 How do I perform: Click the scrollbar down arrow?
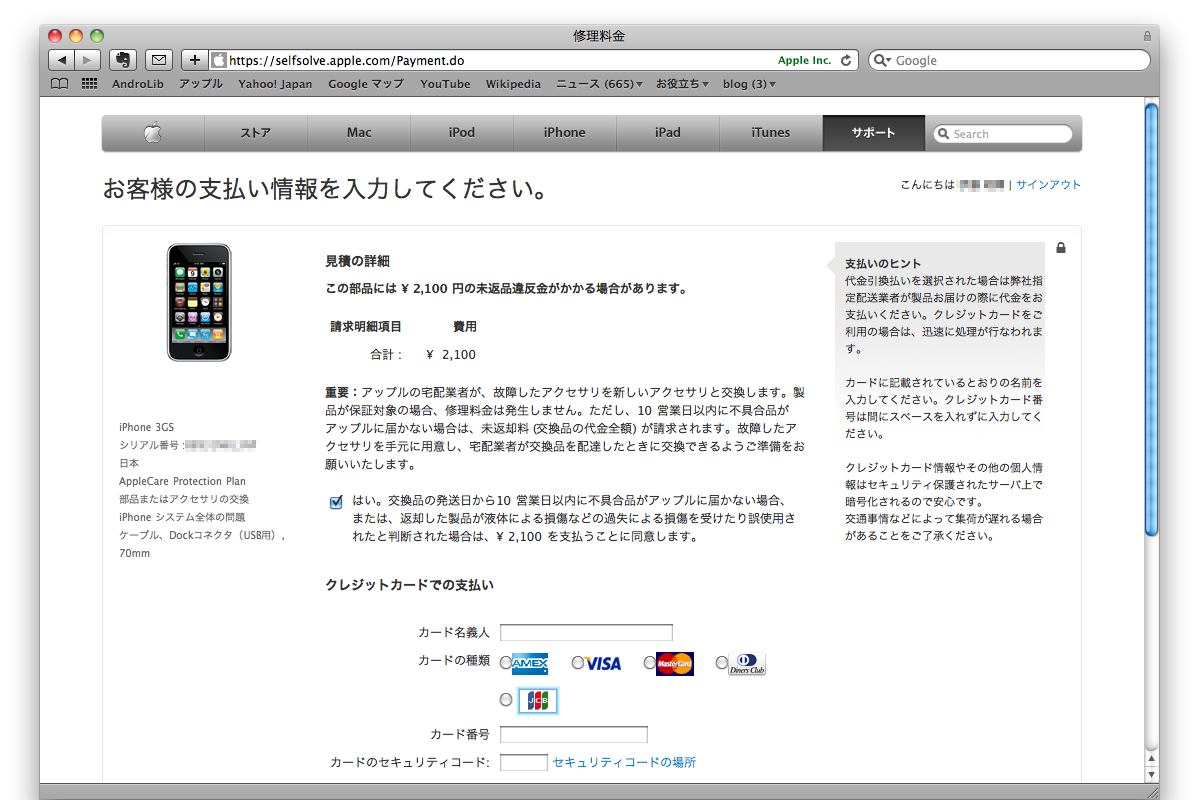click(1152, 773)
